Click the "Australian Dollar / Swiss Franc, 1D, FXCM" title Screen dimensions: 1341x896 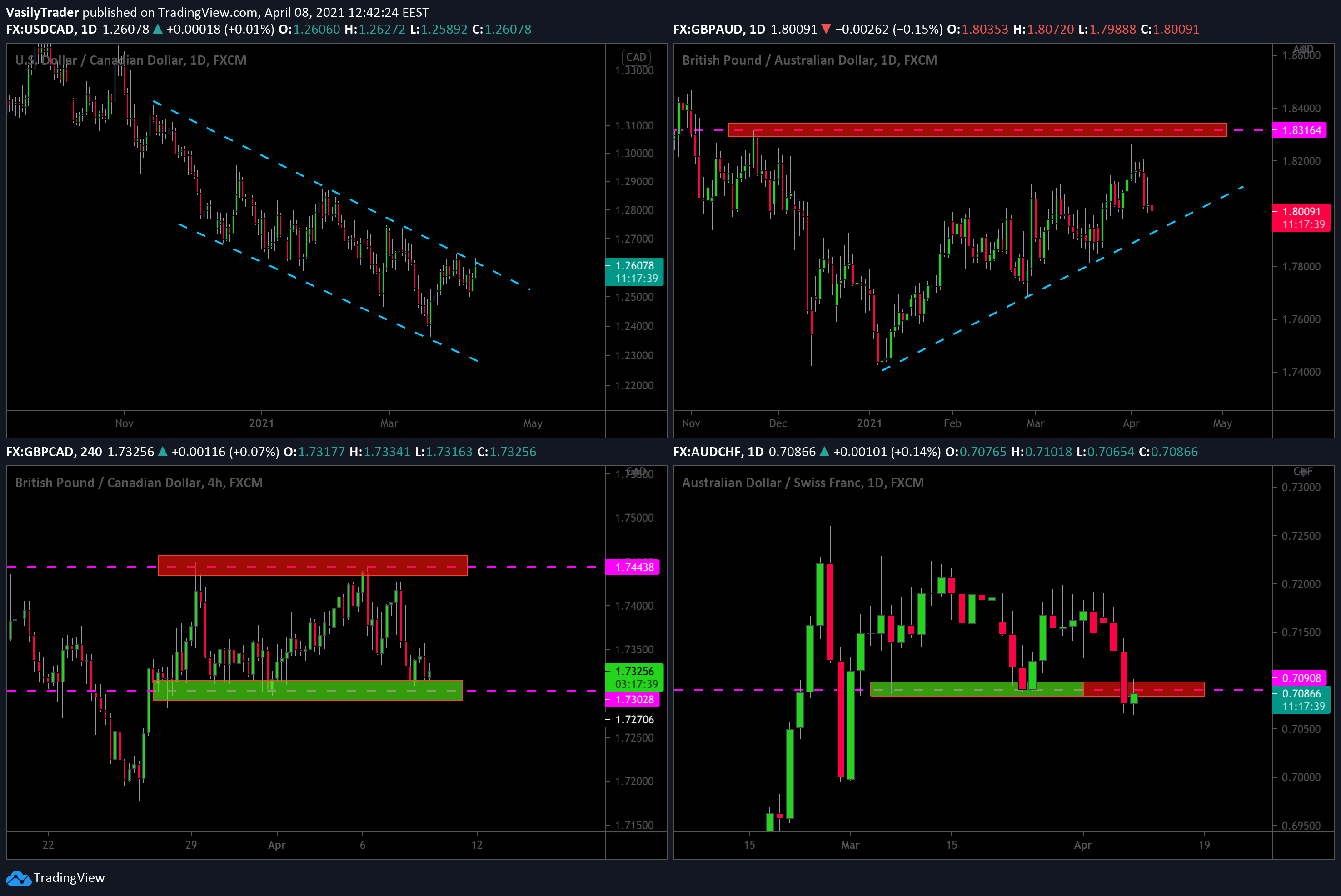[x=803, y=483]
